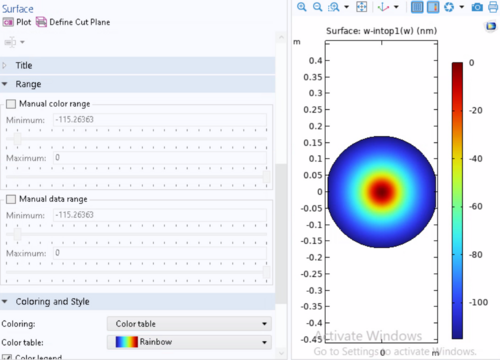Screen dimensions: 500x360
Task: Toggle the grid display button
Action: point(417,7)
